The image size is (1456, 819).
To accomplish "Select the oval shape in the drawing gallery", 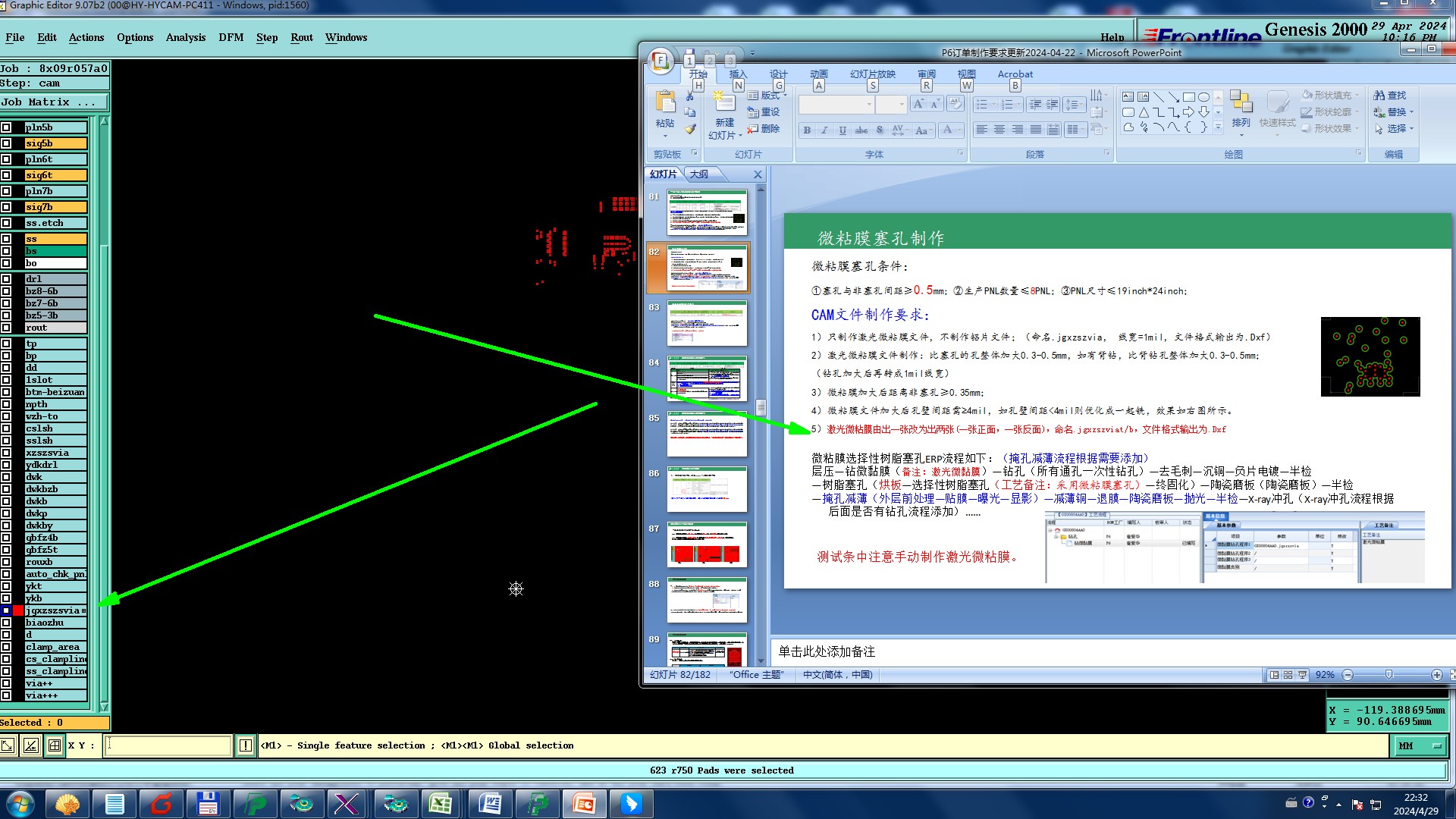I will pos(1203,97).
